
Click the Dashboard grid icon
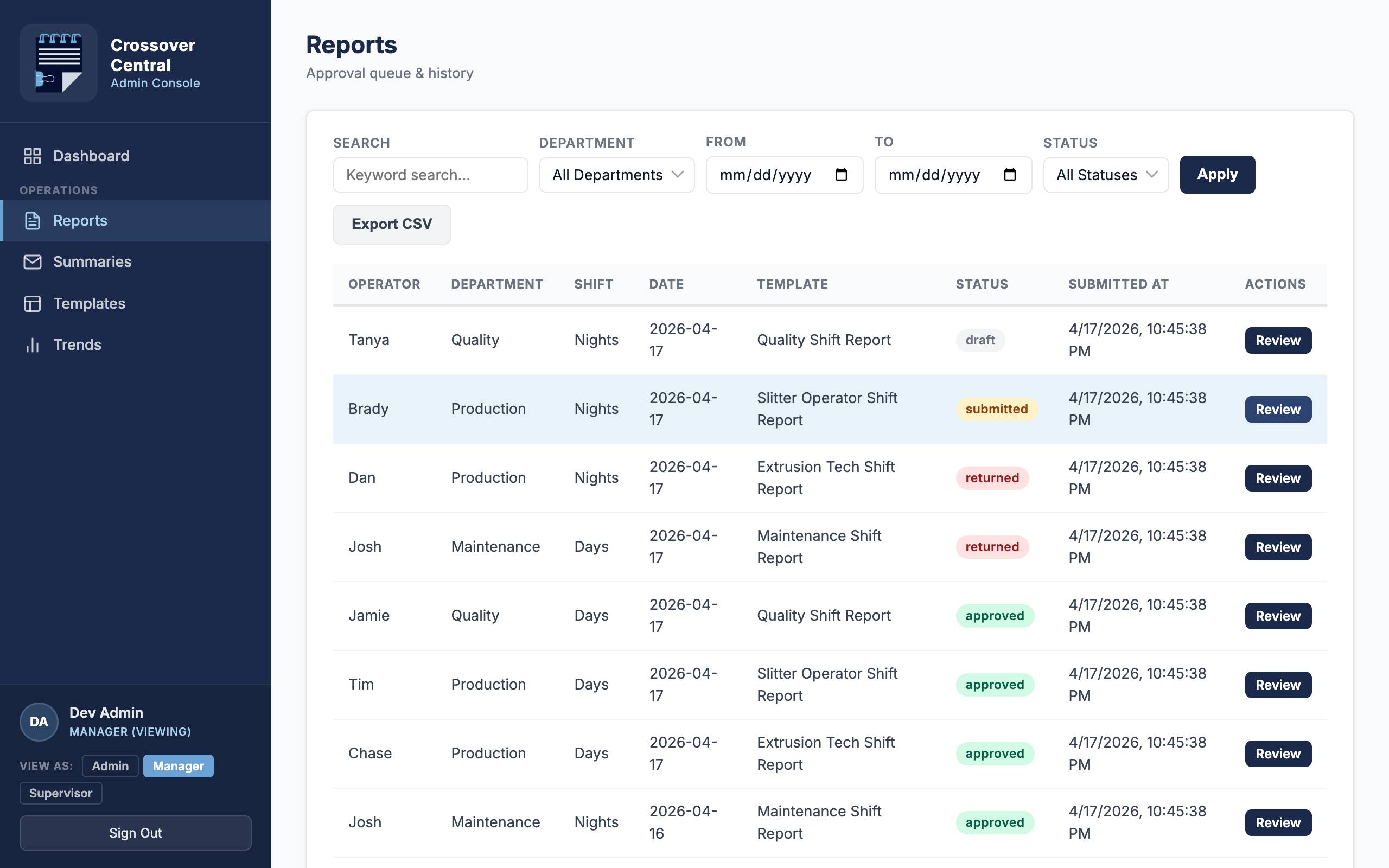click(x=33, y=156)
